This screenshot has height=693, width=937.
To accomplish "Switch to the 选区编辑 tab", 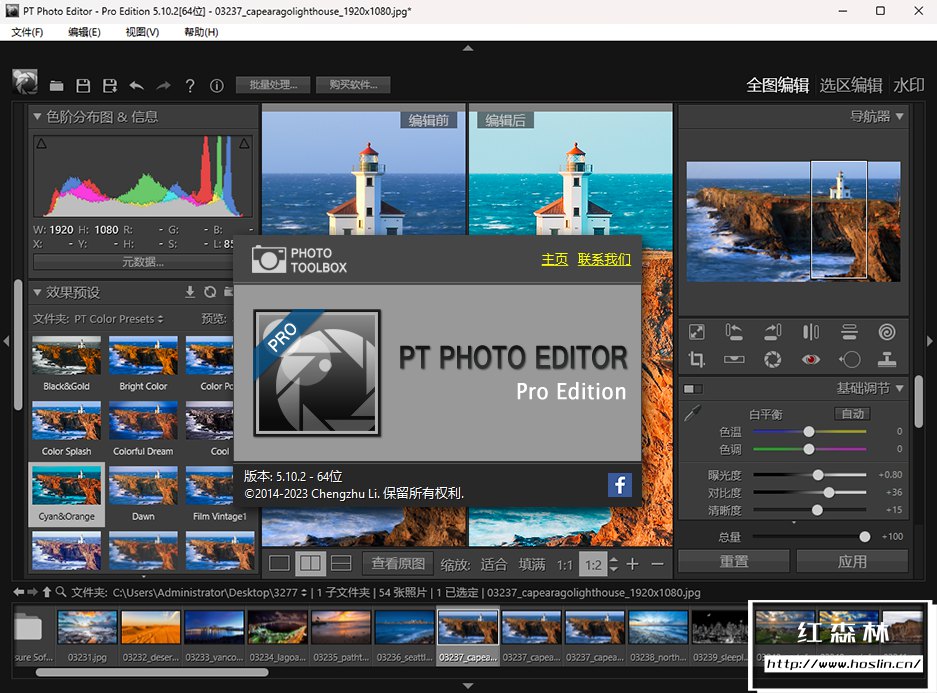I will coord(850,85).
